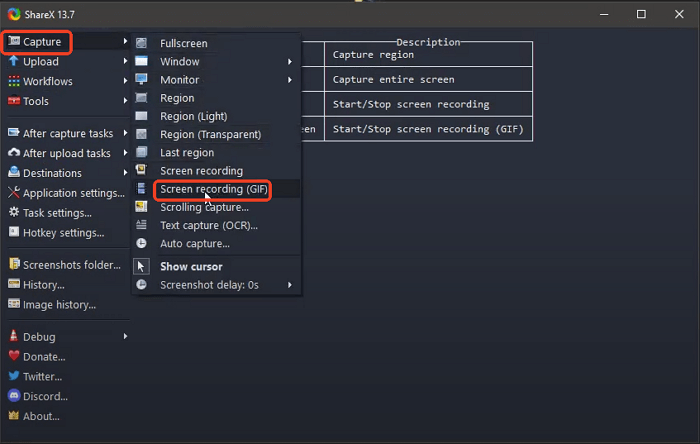Image resolution: width=700 pixels, height=444 pixels.
Task: Click the Text capture (OCR) icon
Action: [x=142, y=225]
